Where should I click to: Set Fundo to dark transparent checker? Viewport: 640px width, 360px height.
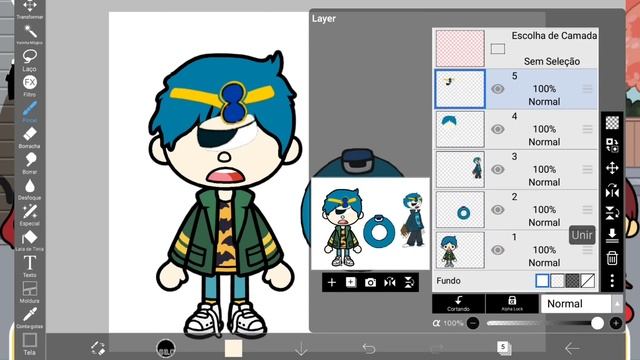tap(572, 281)
